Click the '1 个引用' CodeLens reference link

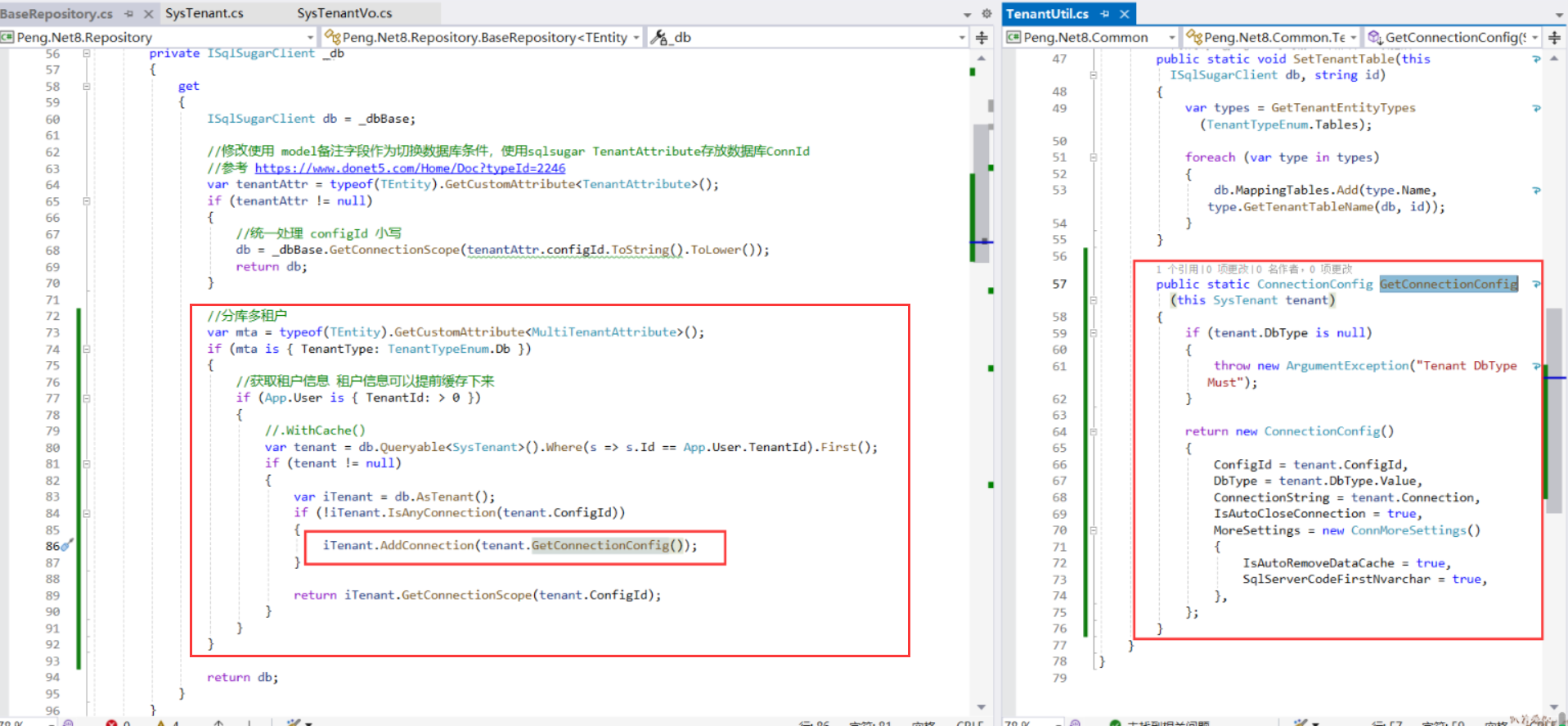[1177, 268]
